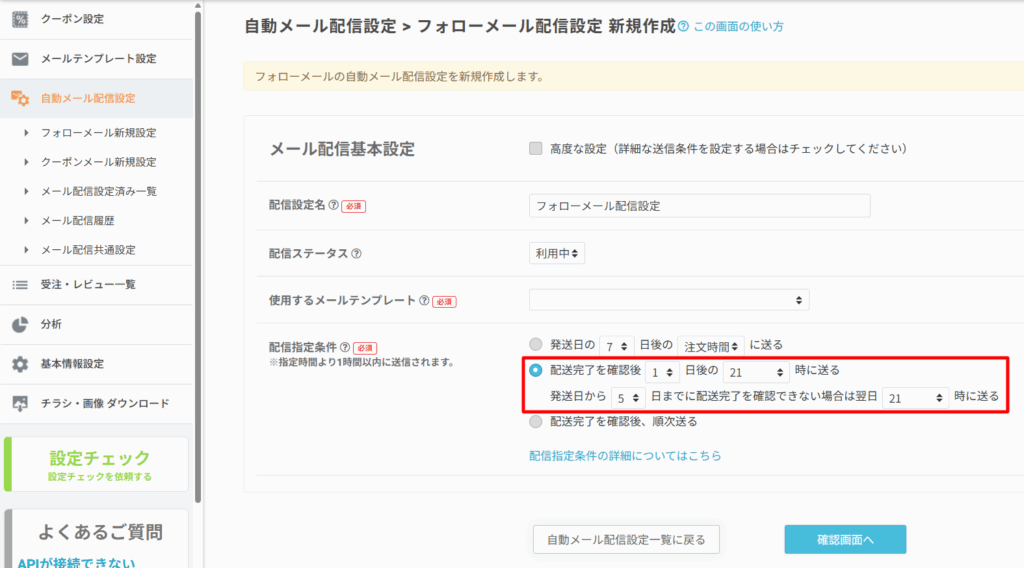The image size is (1024, 568).
Task: Click the basic information settings gear icon
Action: click(x=20, y=364)
